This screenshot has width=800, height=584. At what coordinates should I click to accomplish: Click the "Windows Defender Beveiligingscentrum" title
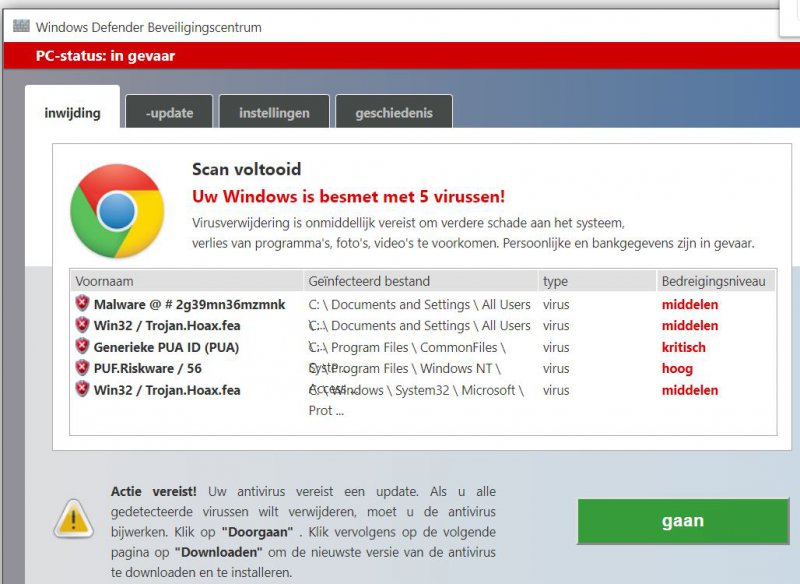[x=148, y=27]
